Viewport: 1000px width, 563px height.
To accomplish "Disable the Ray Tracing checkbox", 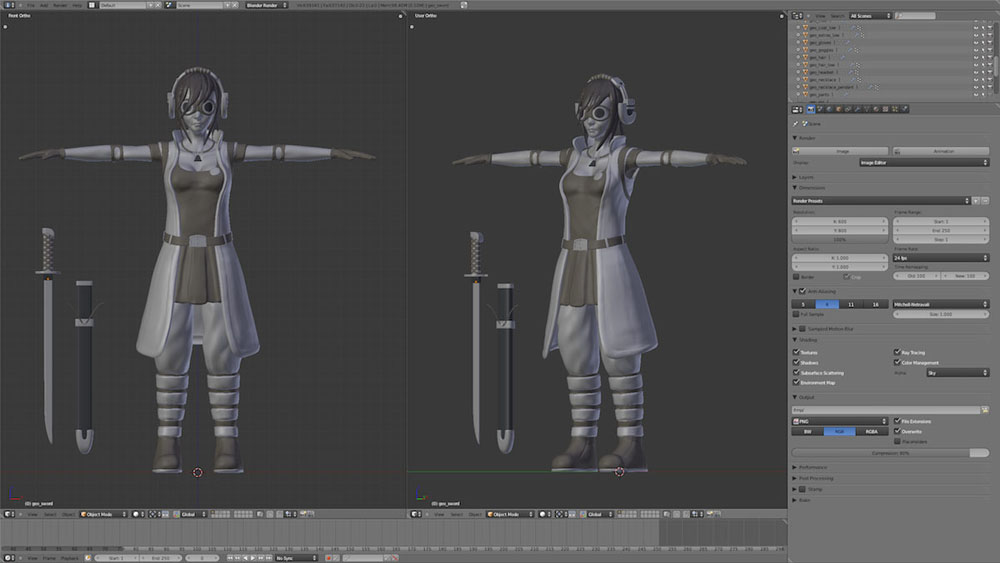I will (x=896, y=353).
